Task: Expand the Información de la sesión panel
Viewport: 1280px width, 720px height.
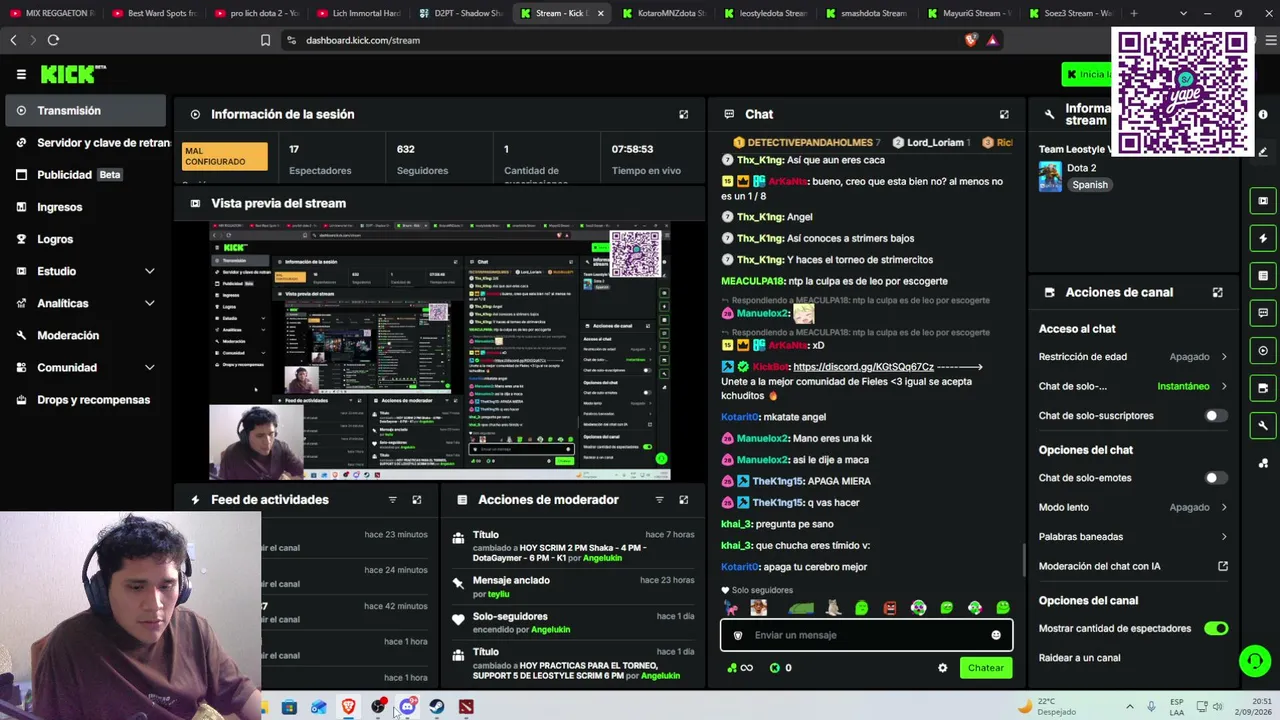Action: (x=684, y=114)
